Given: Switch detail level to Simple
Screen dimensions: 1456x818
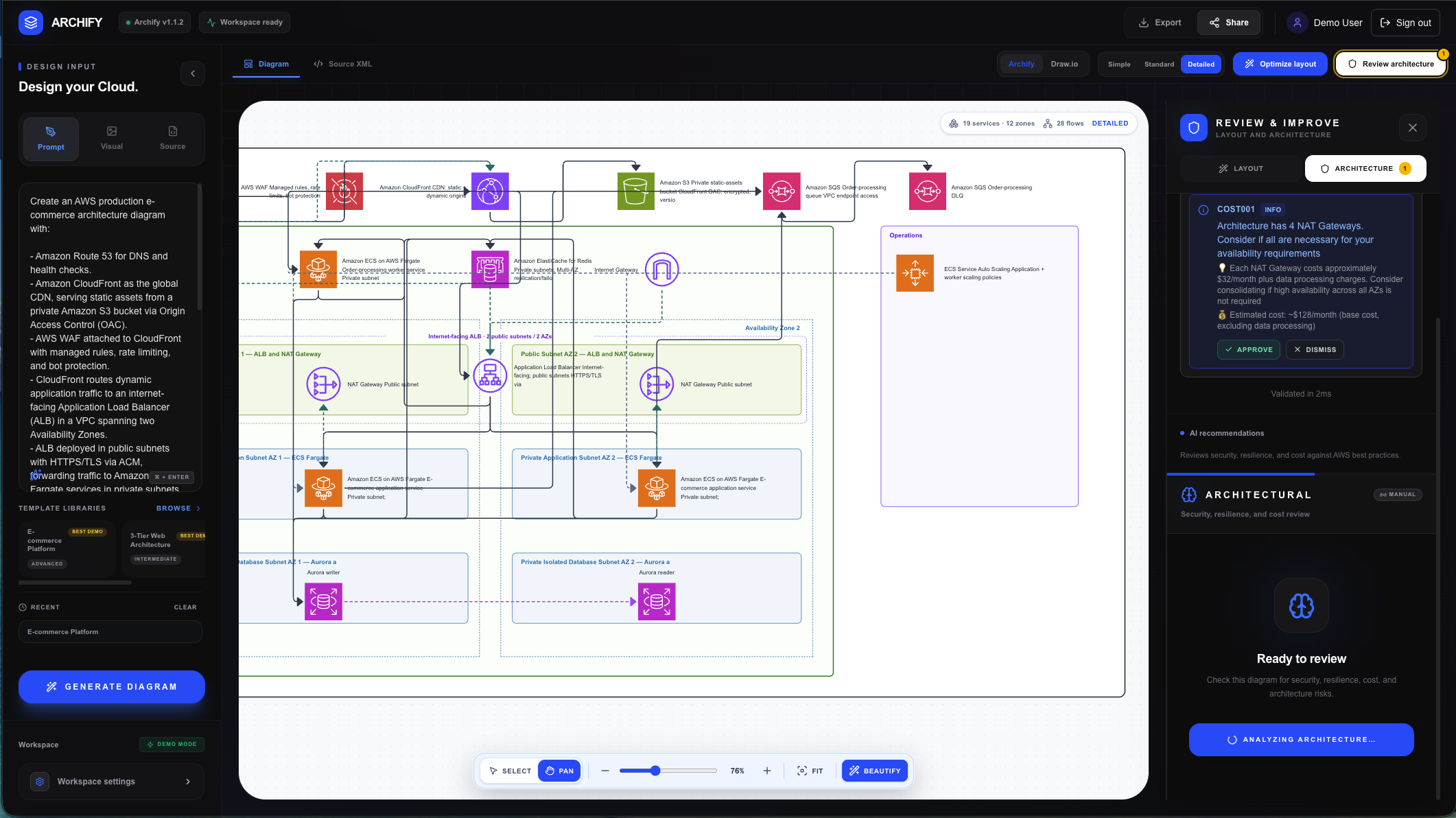Looking at the screenshot, I should (1119, 64).
